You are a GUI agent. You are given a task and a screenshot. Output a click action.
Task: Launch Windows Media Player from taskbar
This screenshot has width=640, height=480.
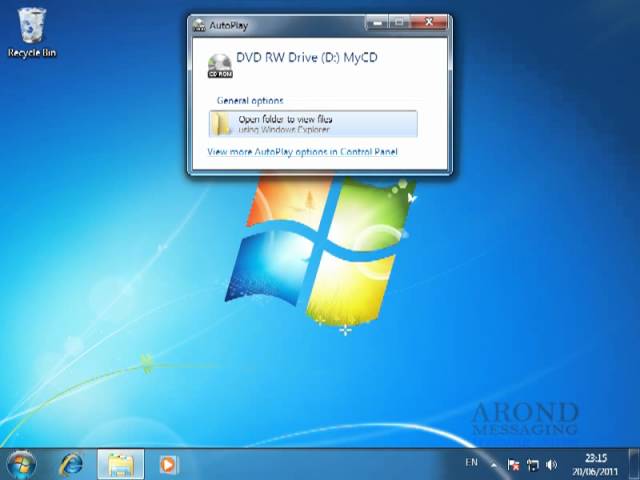coord(169,465)
